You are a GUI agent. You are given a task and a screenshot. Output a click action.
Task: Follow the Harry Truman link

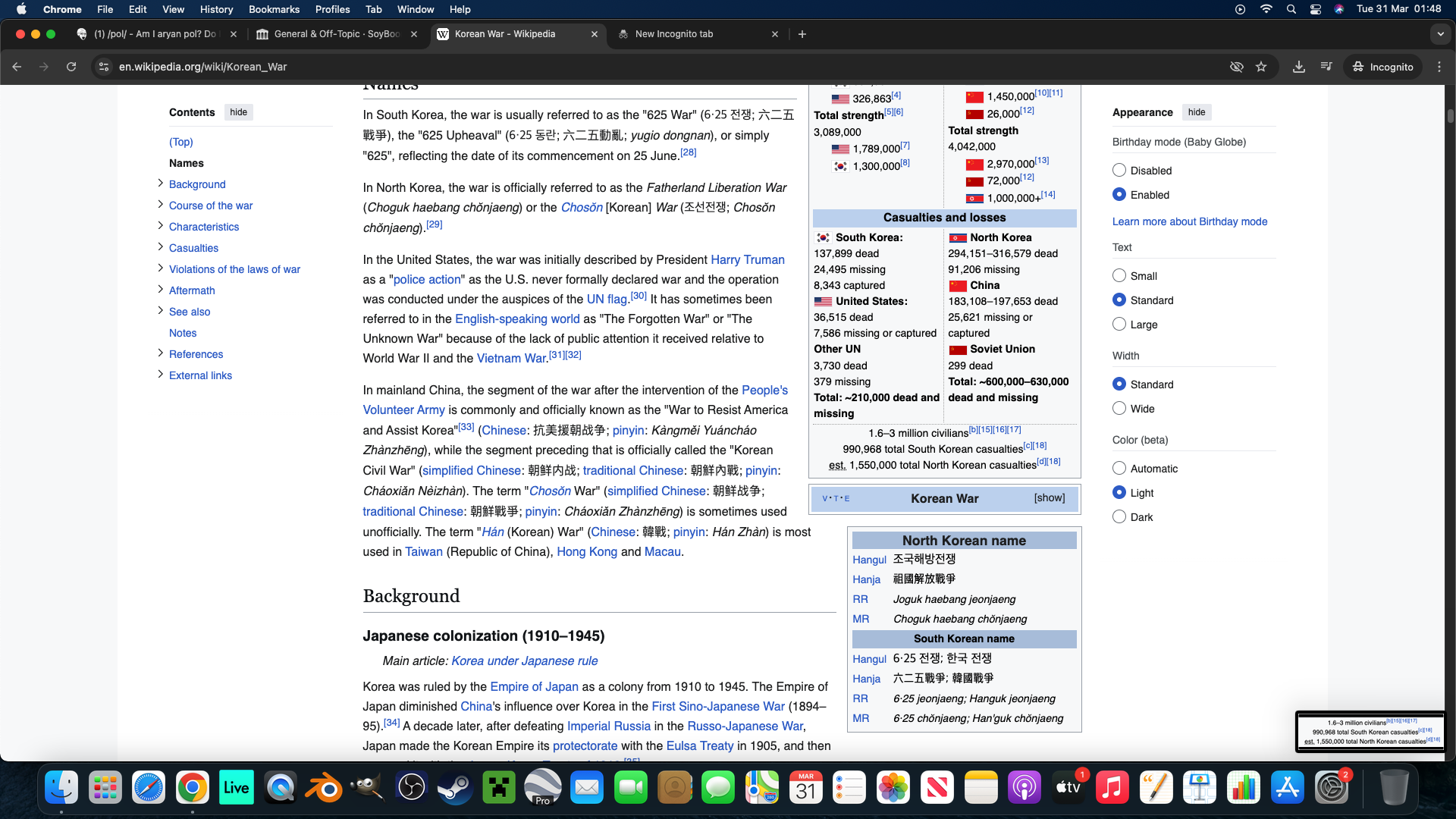click(747, 259)
